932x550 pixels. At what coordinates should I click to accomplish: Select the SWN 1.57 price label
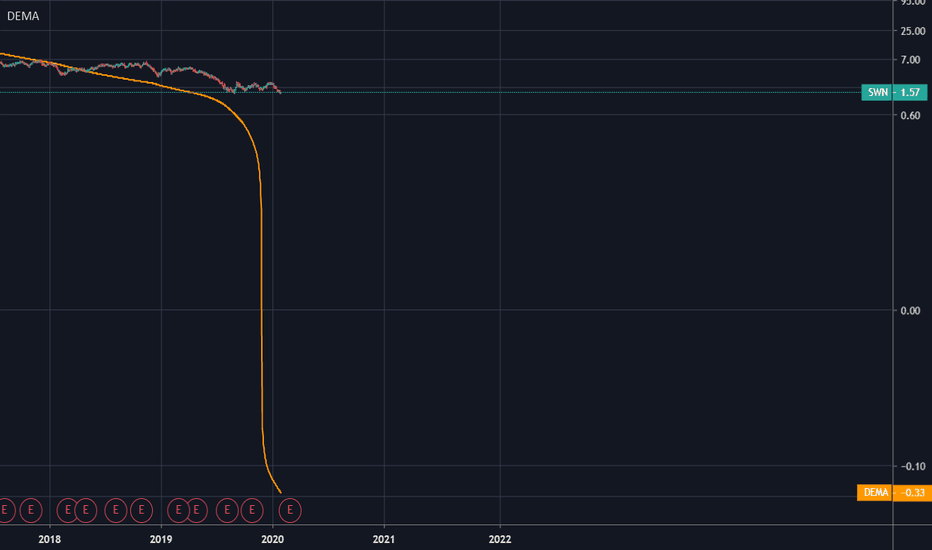point(894,92)
